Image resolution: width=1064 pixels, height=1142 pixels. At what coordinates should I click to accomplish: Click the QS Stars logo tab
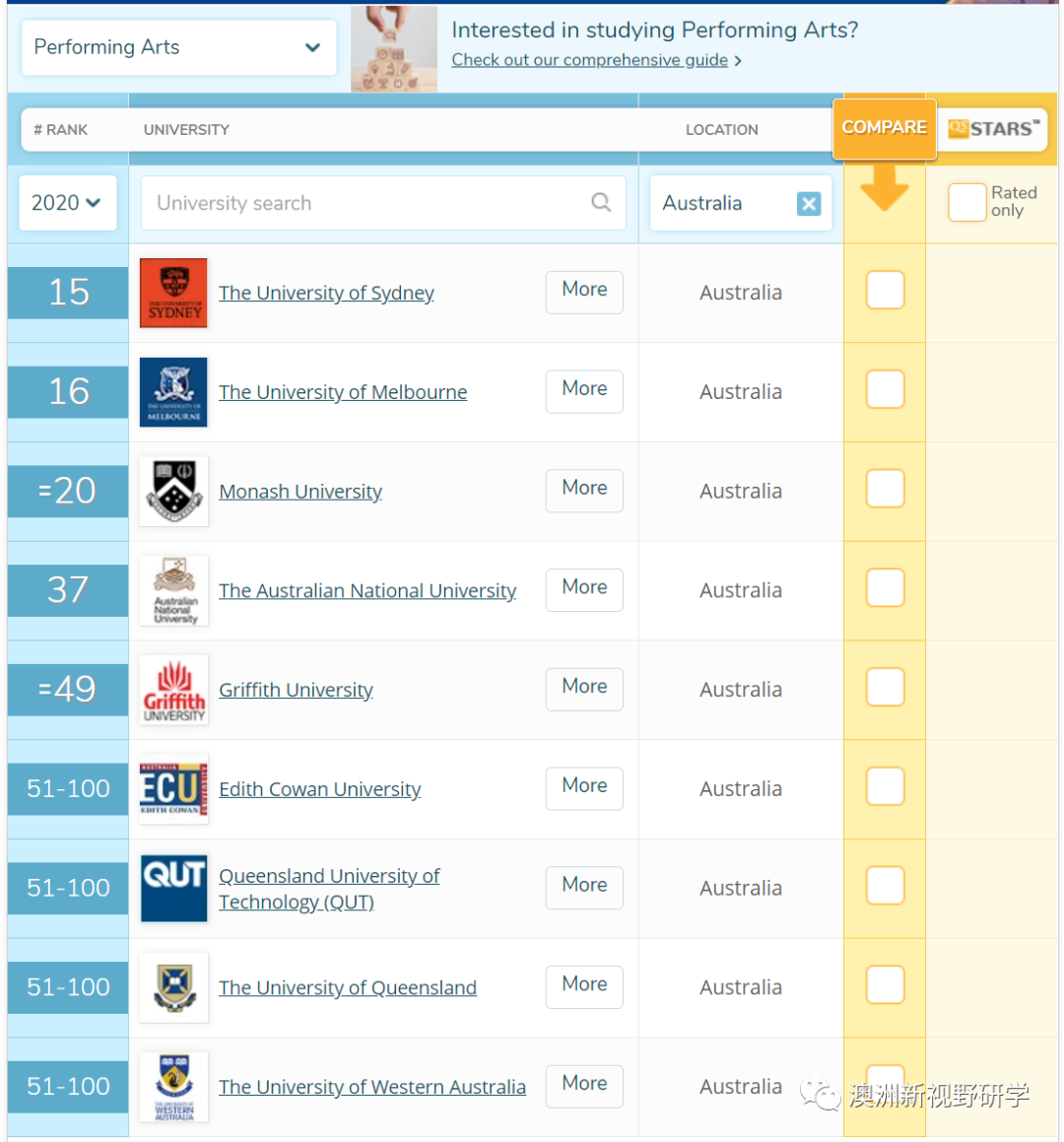point(993,129)
